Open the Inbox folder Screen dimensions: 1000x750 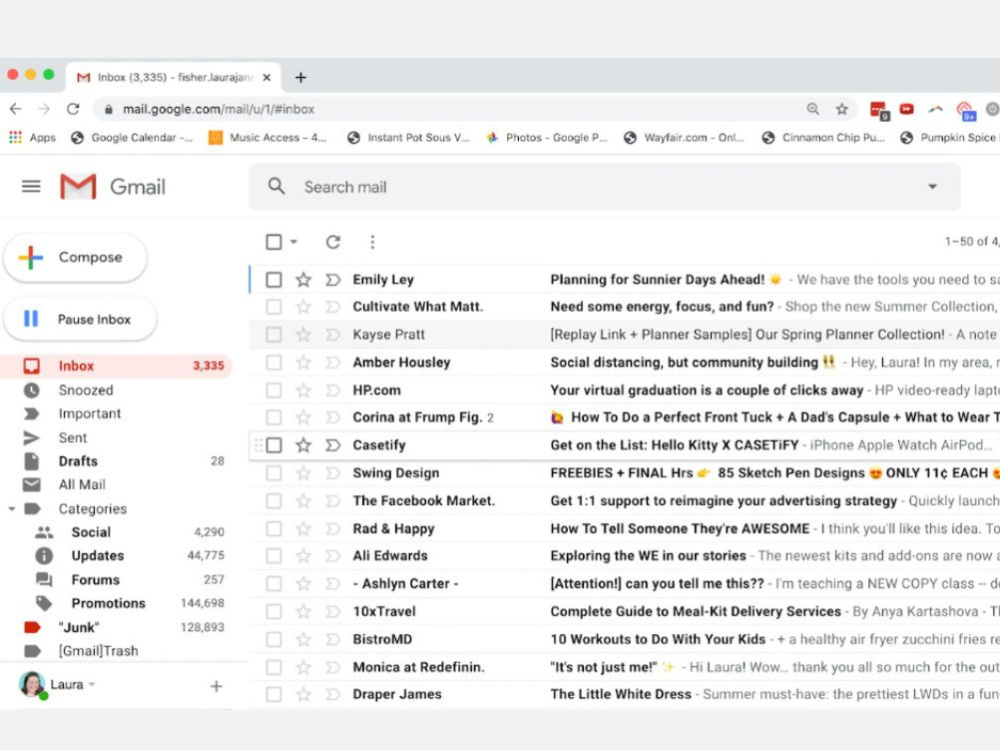point(117,365)
